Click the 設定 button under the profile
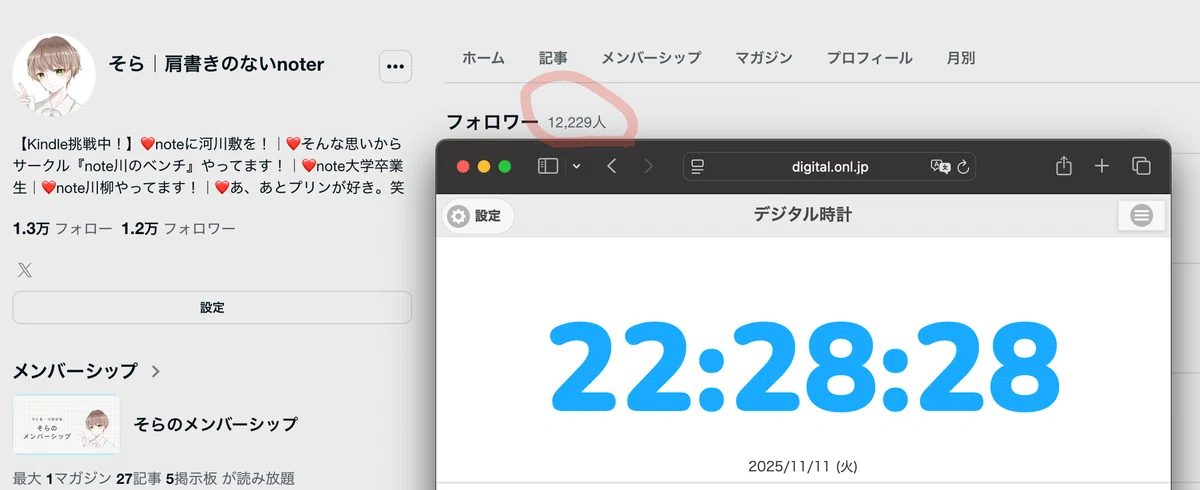The image size is (1200, 490). coord(212,308)
